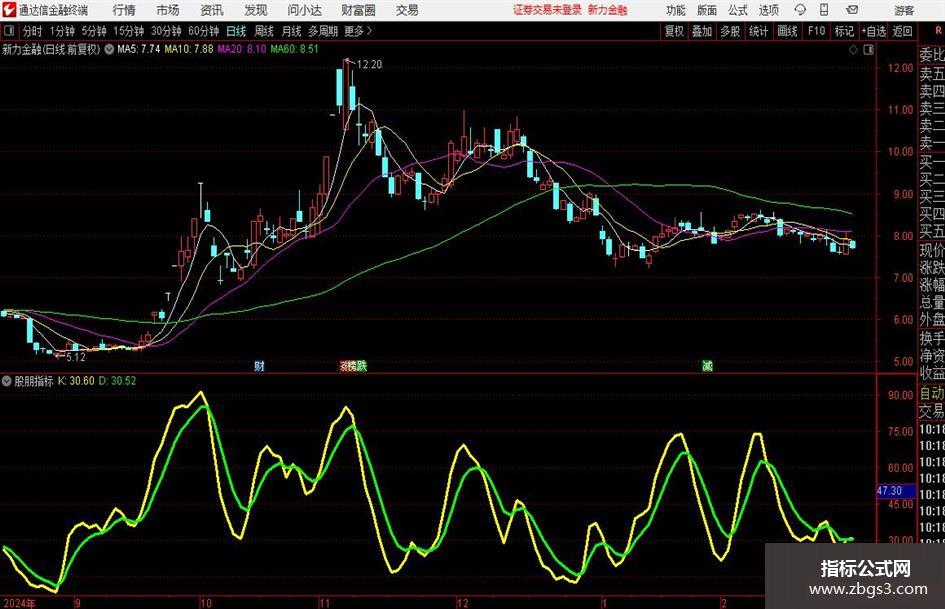Screen dimensions: 945x609
Task: Click the 标记 mark button
Action: tap(844, 31)
